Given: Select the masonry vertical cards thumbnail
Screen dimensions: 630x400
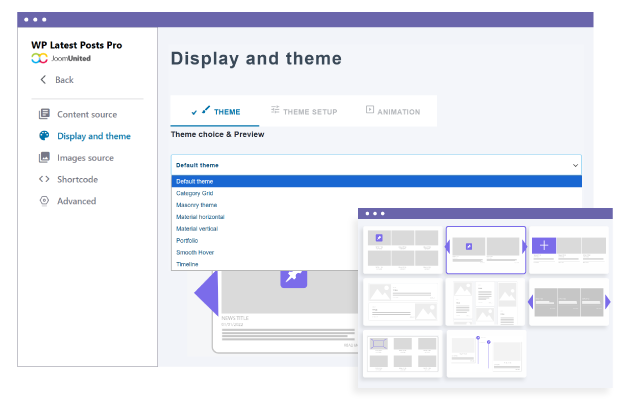Looking at the screenshot, I should point(486,302).
